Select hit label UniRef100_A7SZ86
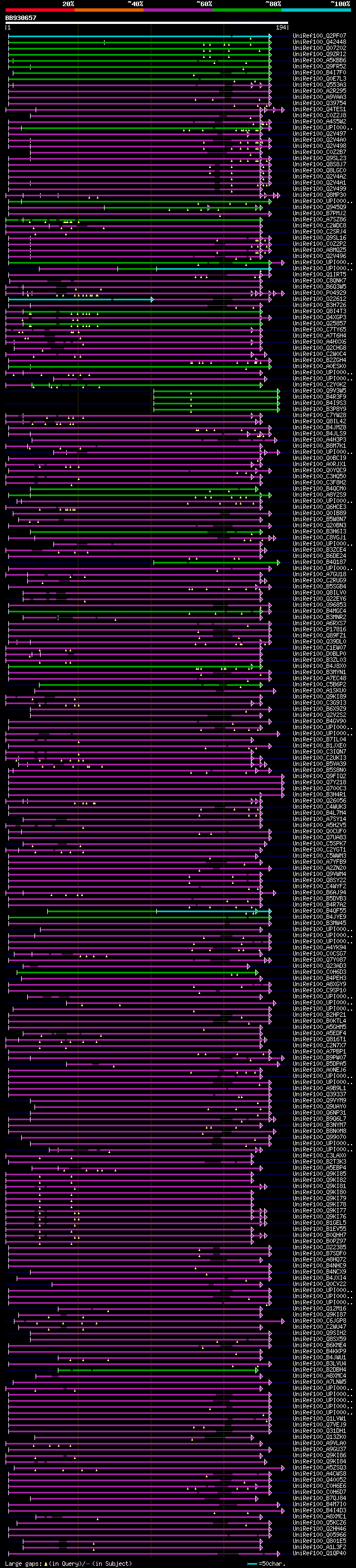Image resolution: width=356 pixels, height=1568 pixels. click(319, 219)
